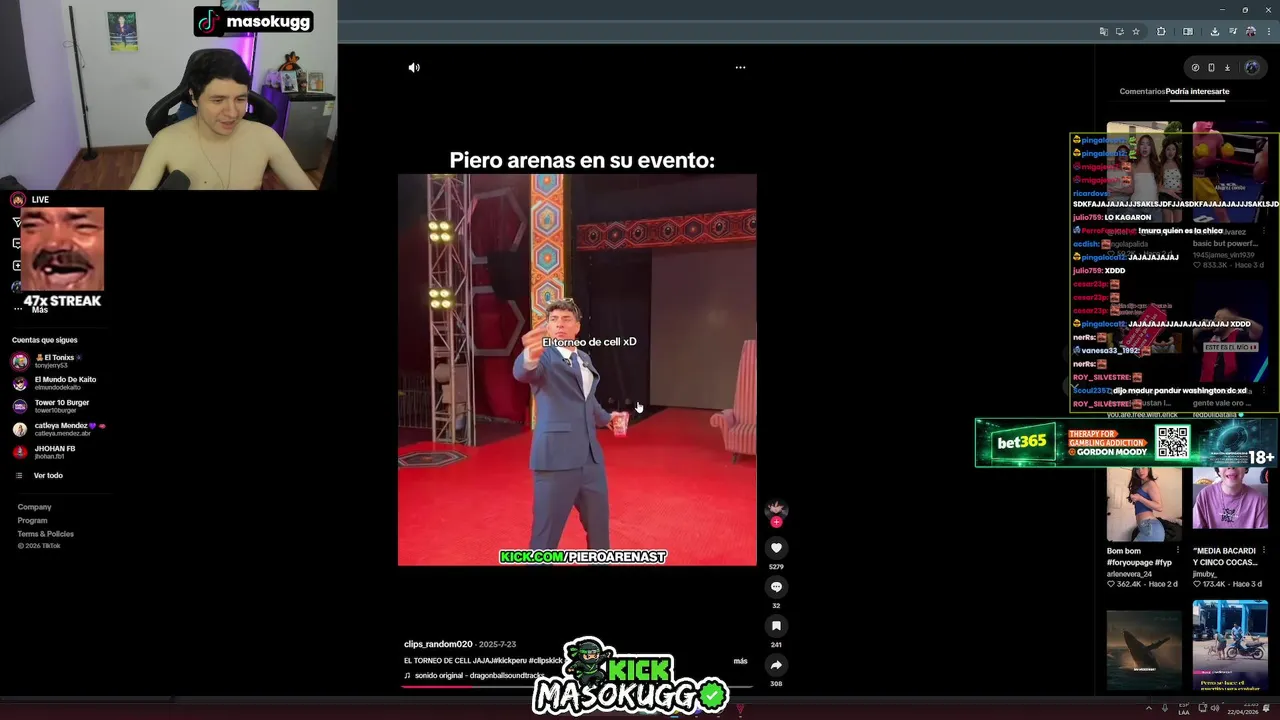This screenshot has height=720, width=1280.
Task: Open clips_random020 username link
Action: pyautogui.click(x=438, y=644)
